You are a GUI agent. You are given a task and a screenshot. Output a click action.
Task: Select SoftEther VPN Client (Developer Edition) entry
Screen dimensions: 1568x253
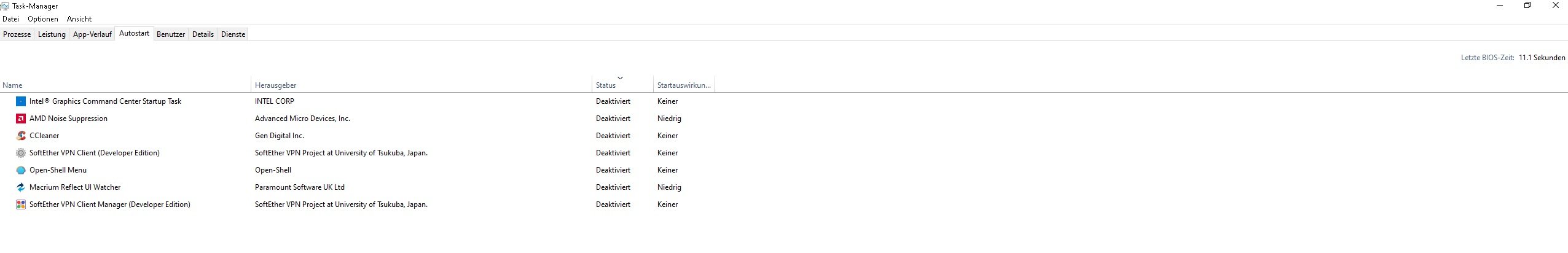[95, 153]
